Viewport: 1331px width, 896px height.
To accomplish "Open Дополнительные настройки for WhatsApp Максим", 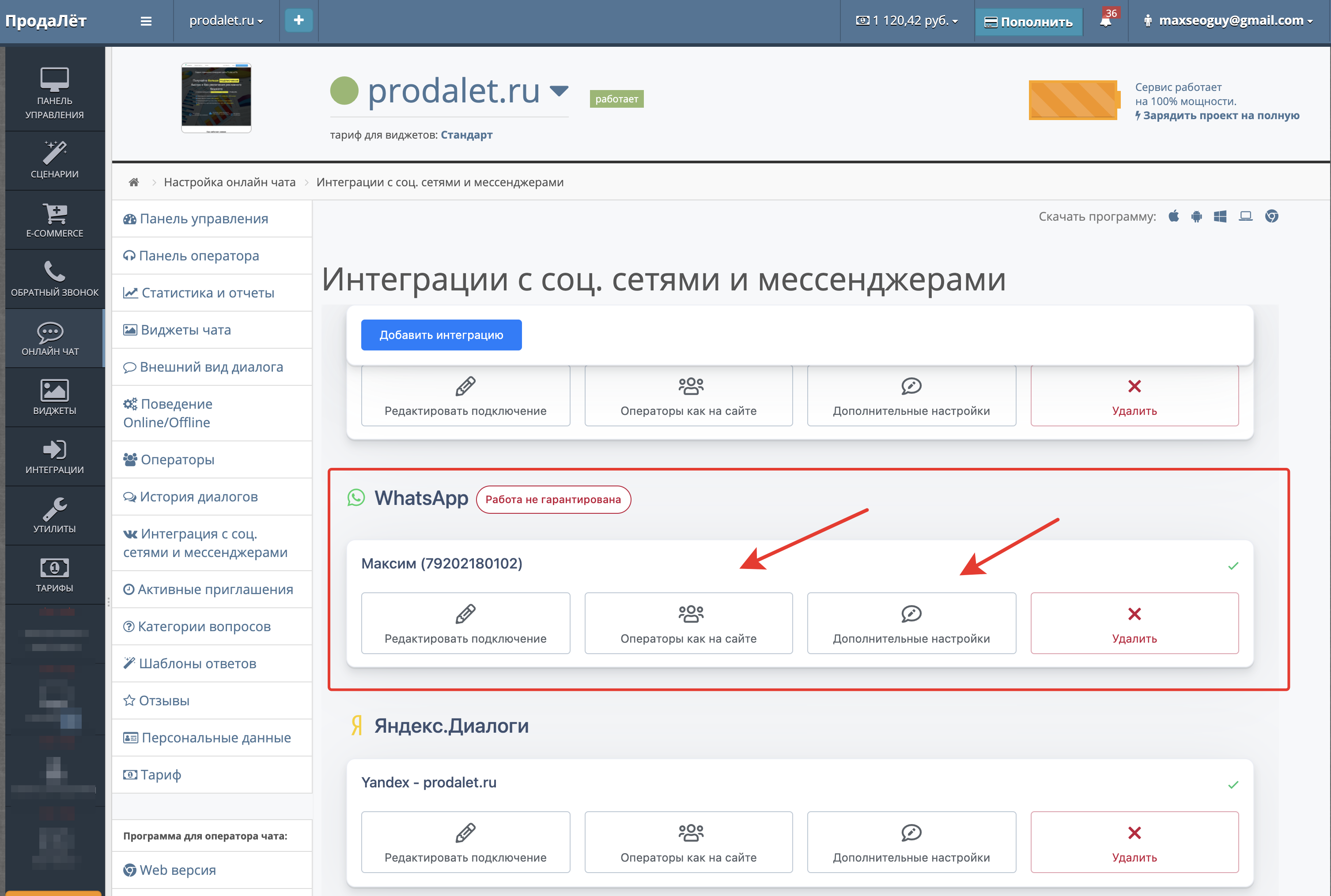I will (x=911, y=623).
